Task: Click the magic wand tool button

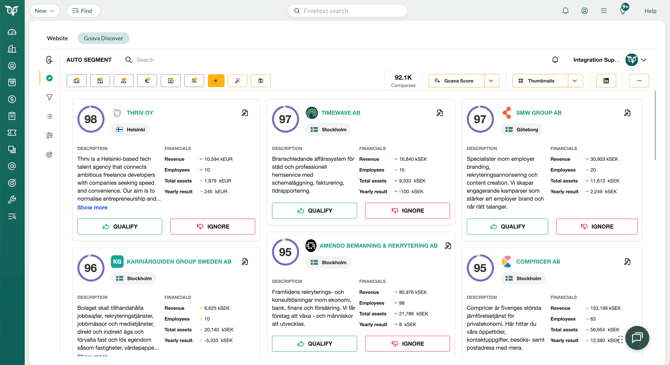Action: (x=238, y=80)
